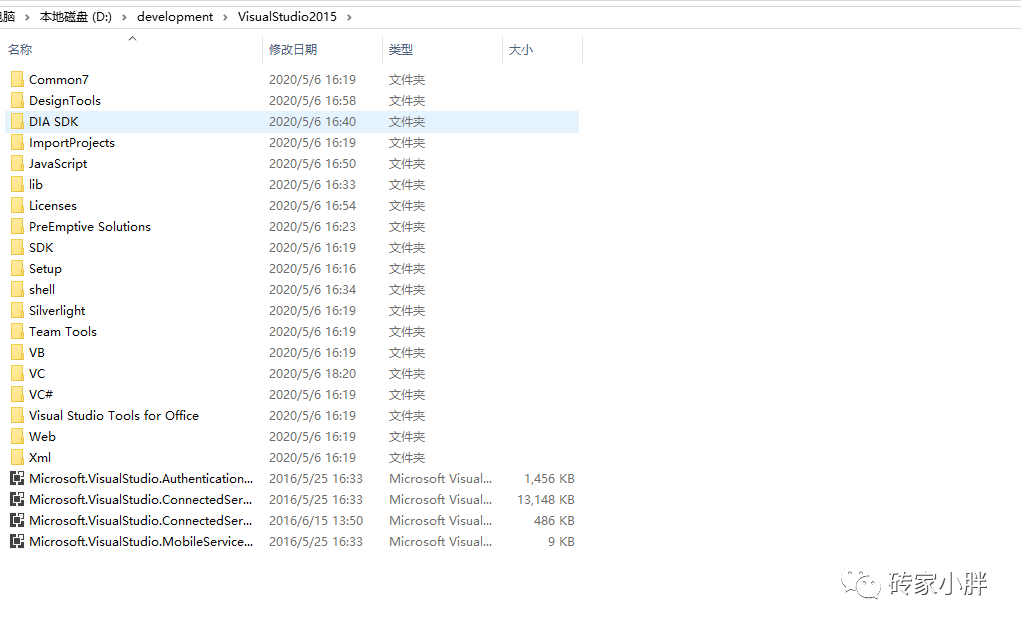The width and height of the screenshot is (1021, 629).
Task: Select the Silverlight folder icon
Action: [17, 311]
